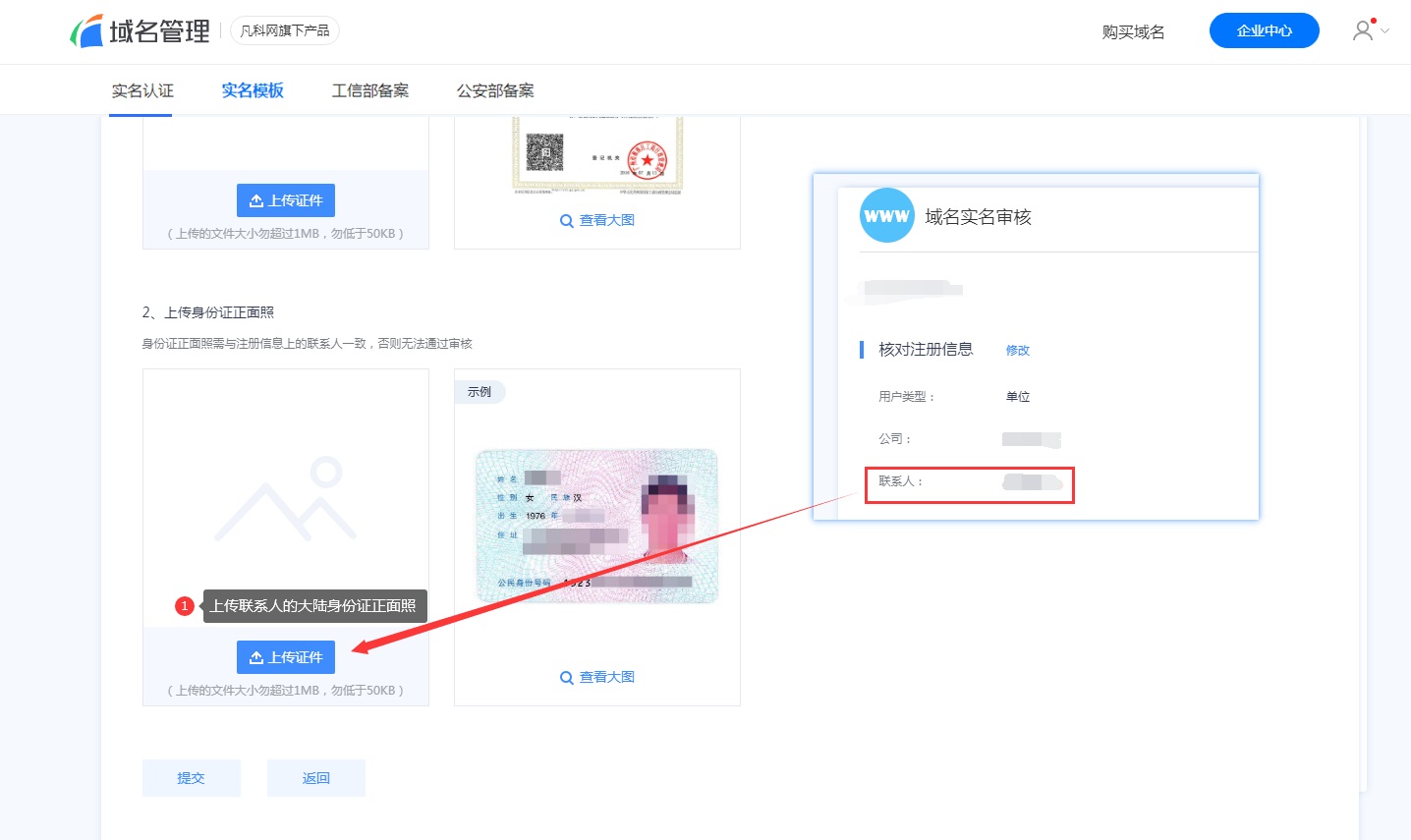
Task: Click the upper 上传证件 button for license
Action: 286,200
